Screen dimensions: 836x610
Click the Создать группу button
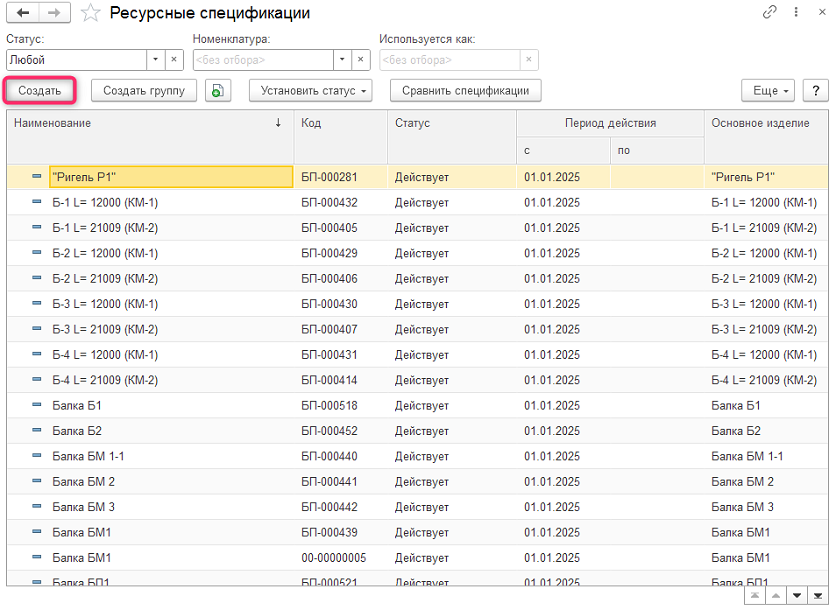point(144,91)
